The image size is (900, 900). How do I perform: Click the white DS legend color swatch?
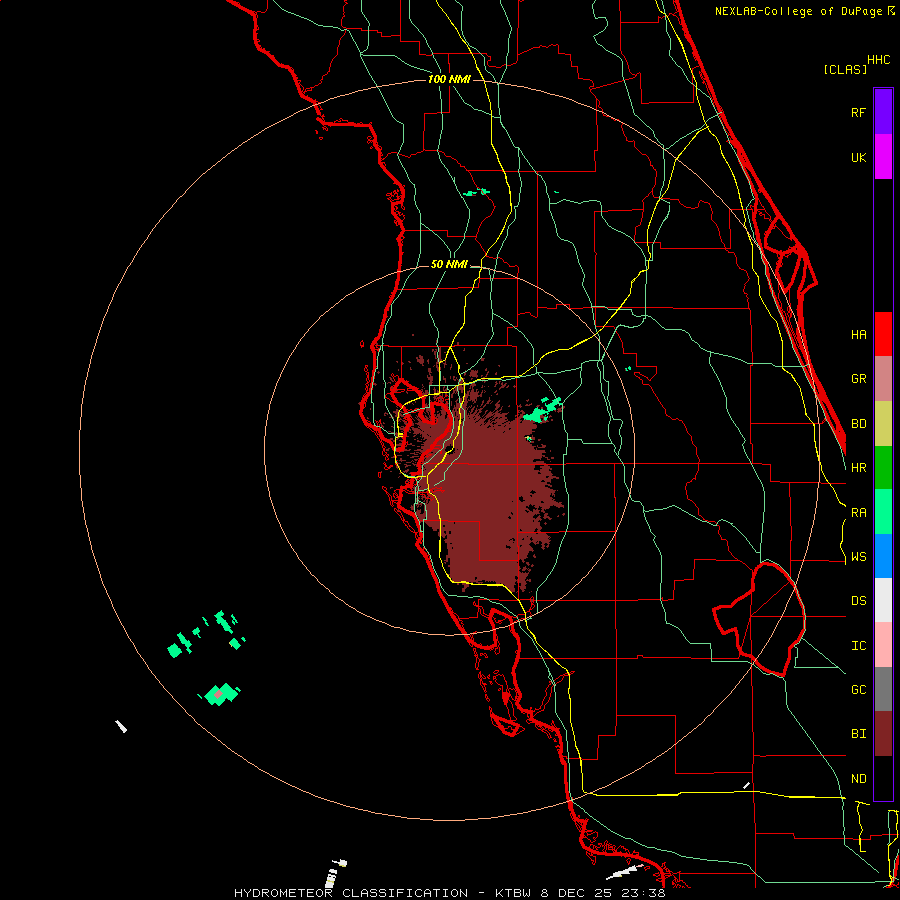883,600
